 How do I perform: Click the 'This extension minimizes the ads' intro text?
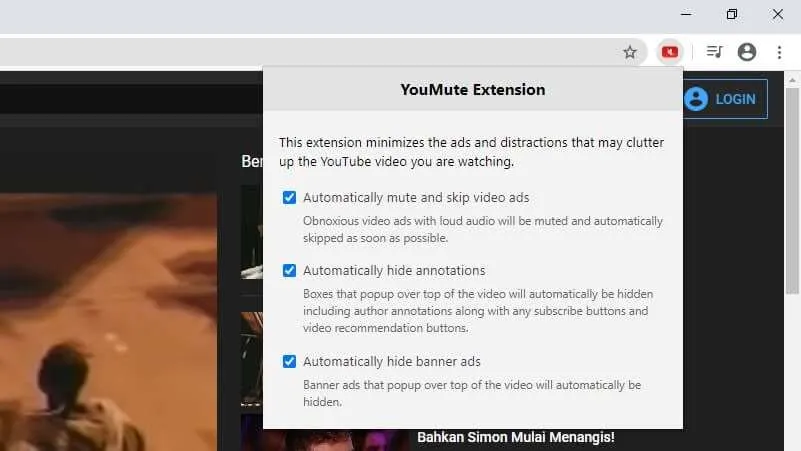click(x=472, y=152)
